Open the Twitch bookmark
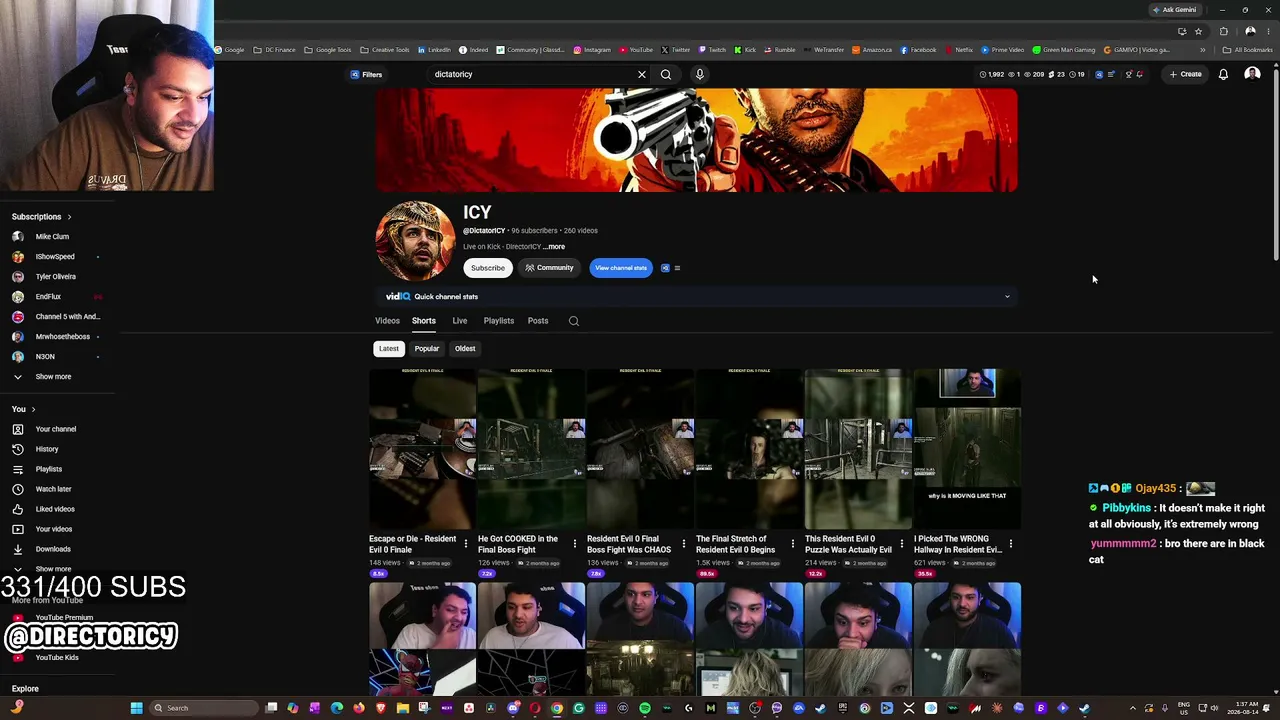 pyautogui.click(x=713, y=50)
